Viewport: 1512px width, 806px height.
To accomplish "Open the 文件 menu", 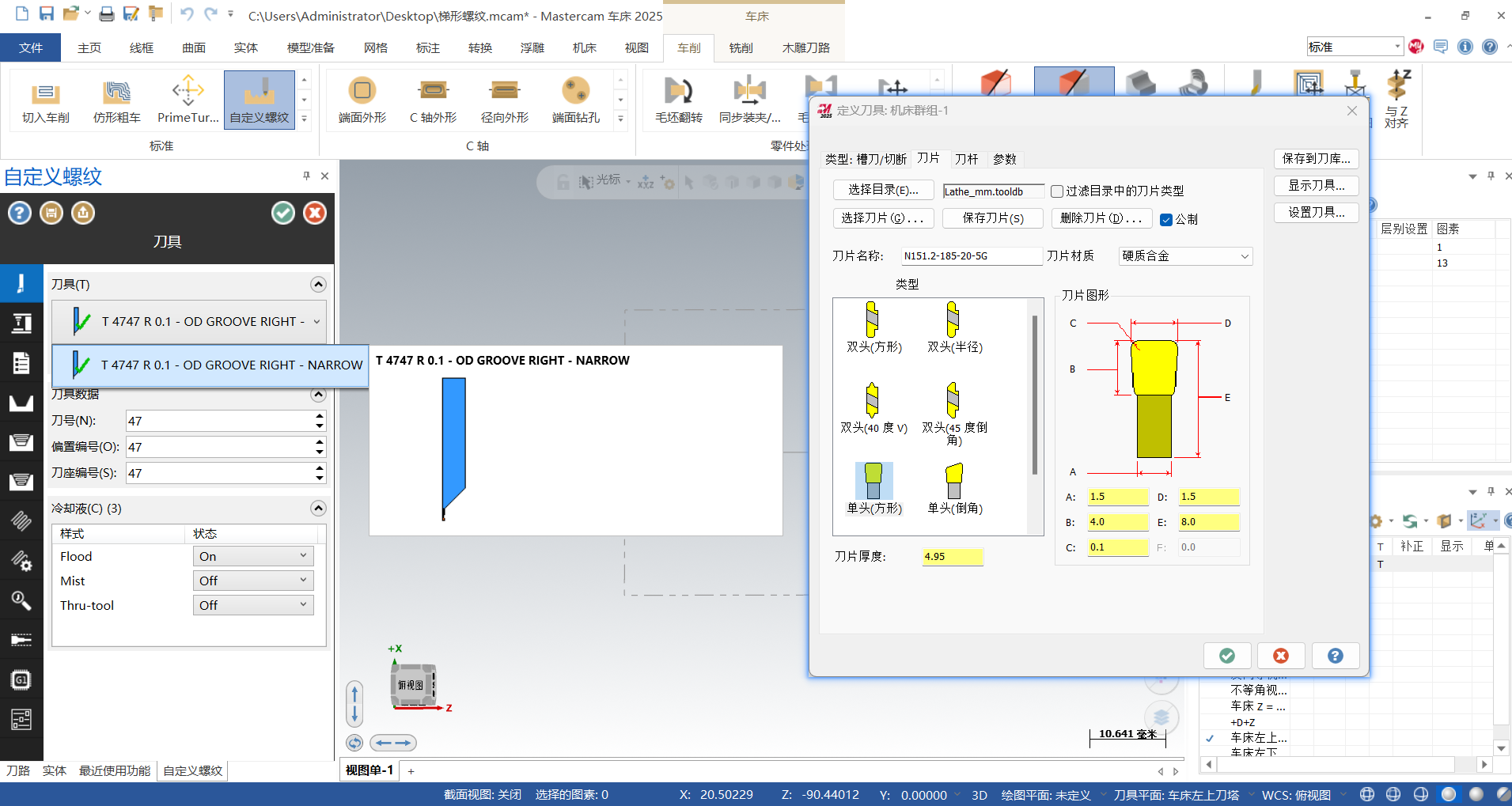I will point(31,47).
